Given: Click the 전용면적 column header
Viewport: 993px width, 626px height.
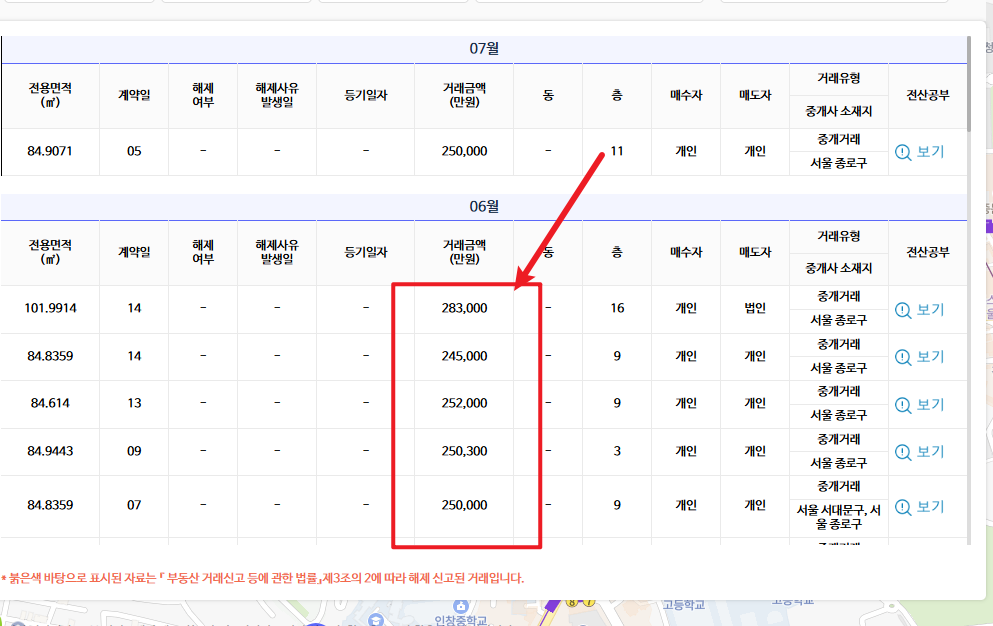Looking at the screenshot, I should pos(51,95).
